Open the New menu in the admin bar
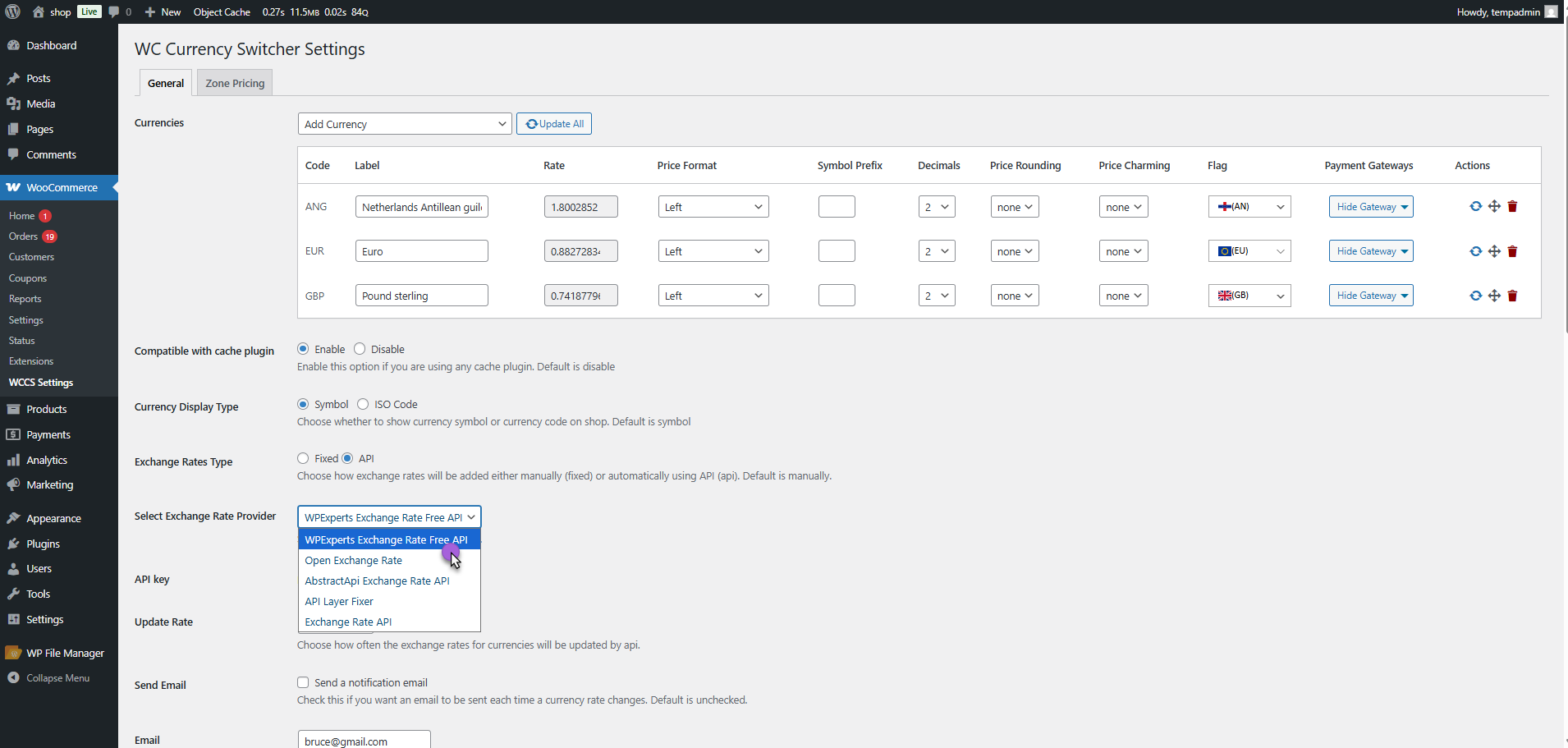The image size is (1568, 748). click(x=162, y=11)
